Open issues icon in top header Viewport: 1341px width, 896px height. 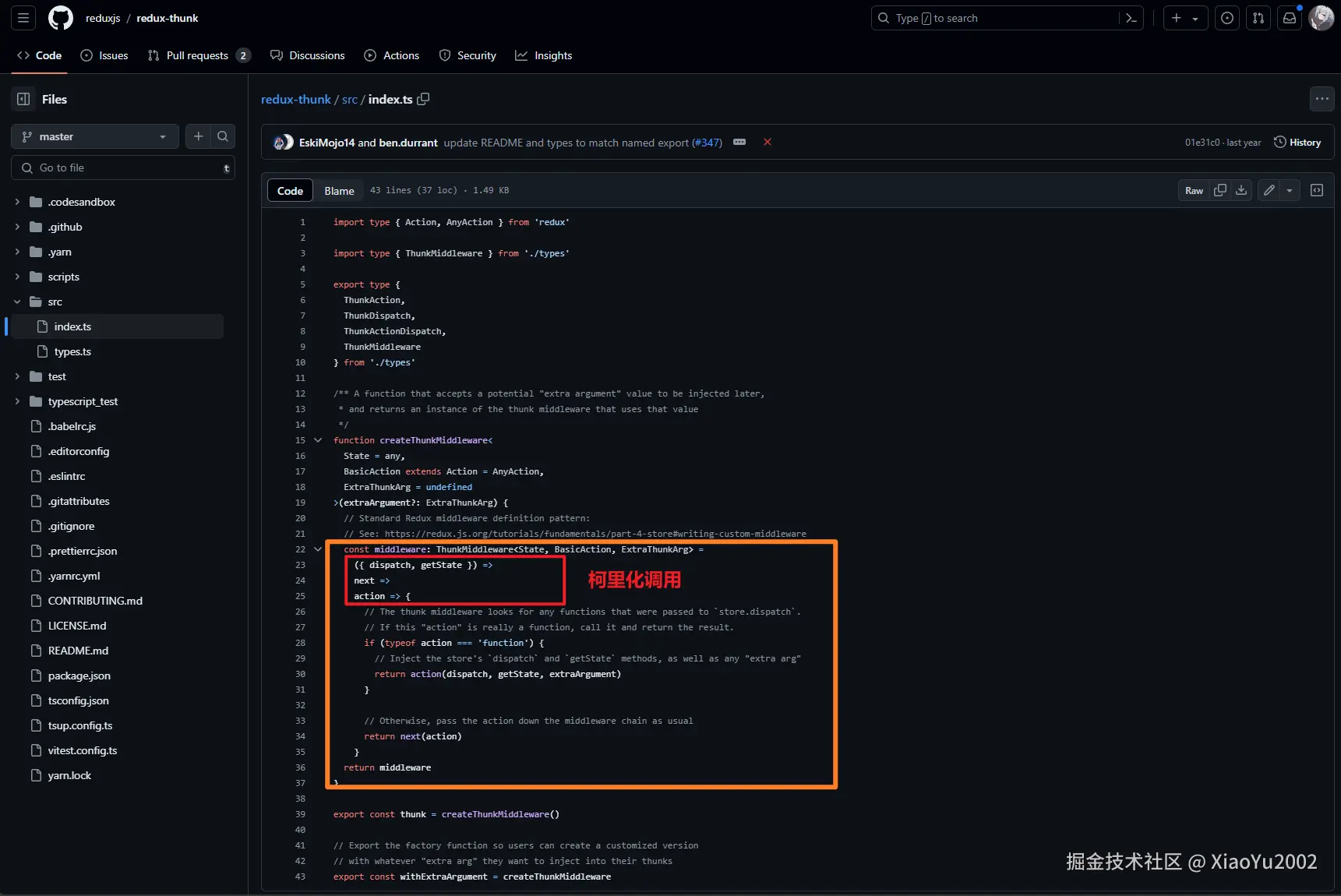[1227, 18]
